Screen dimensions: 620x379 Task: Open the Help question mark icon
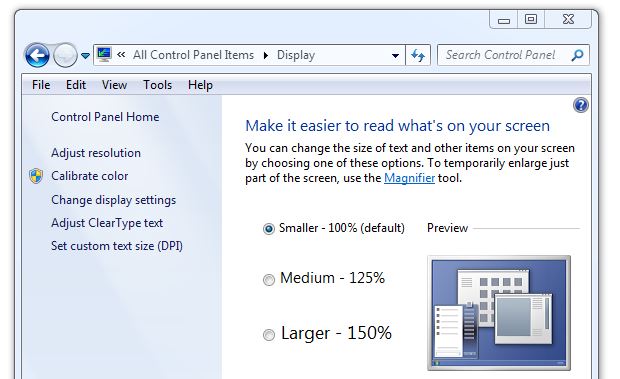click(580, 105)
